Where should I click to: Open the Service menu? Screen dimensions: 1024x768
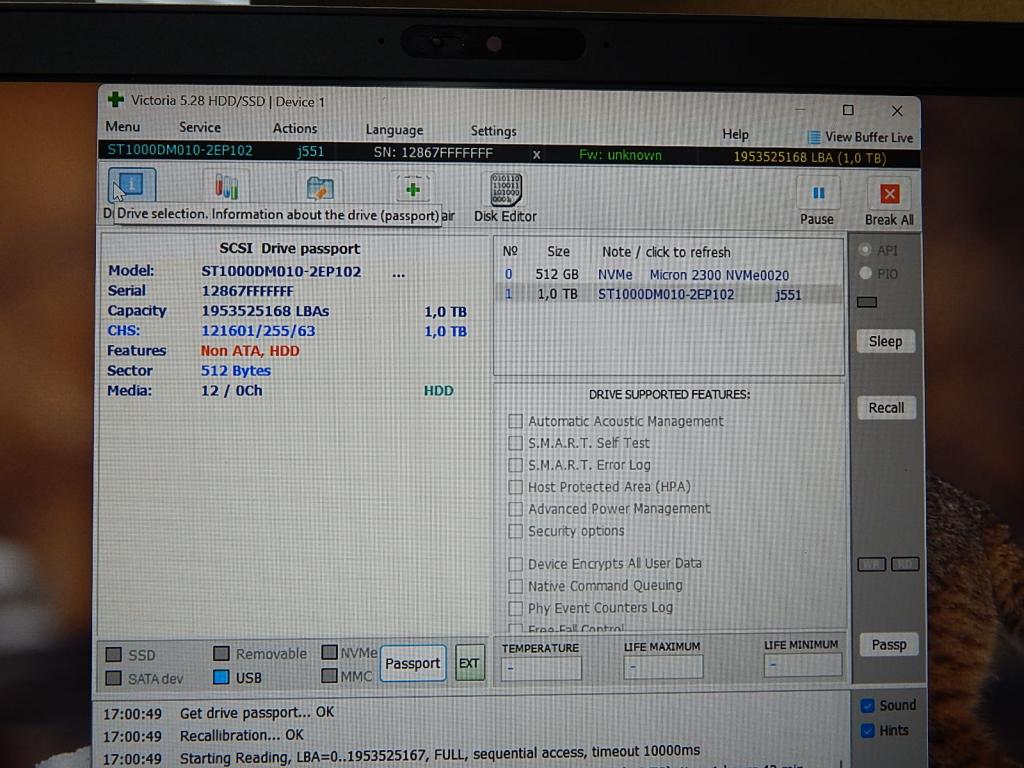pyautogui.click(x=200, y=127)
